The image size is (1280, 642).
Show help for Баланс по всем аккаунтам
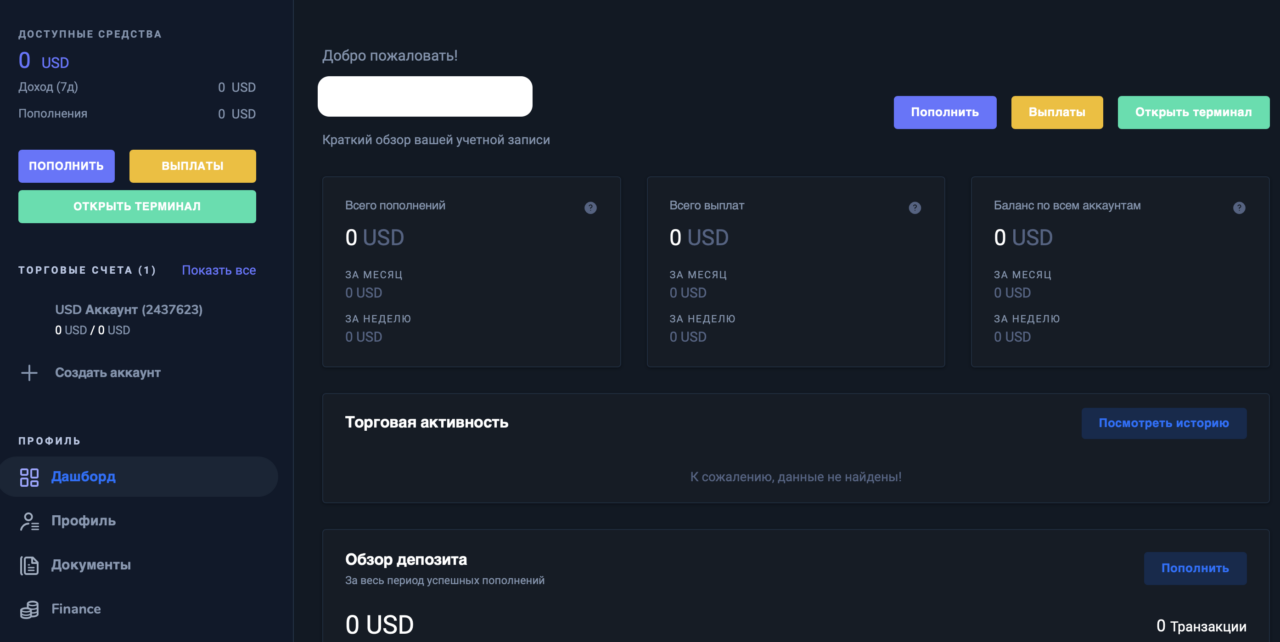pos(1239,208)
